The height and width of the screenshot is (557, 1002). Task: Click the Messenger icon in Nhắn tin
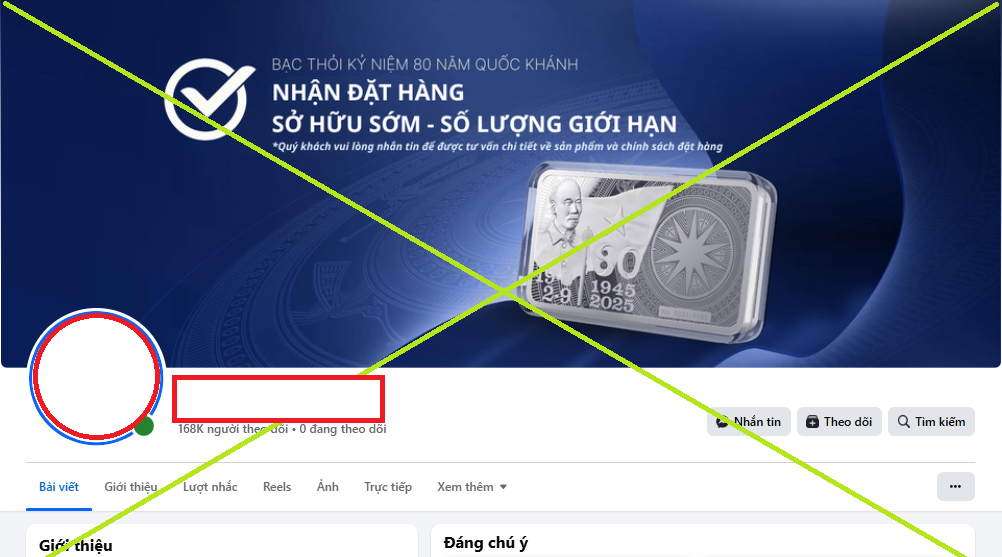pyautogui.click(x=722, y=422)
